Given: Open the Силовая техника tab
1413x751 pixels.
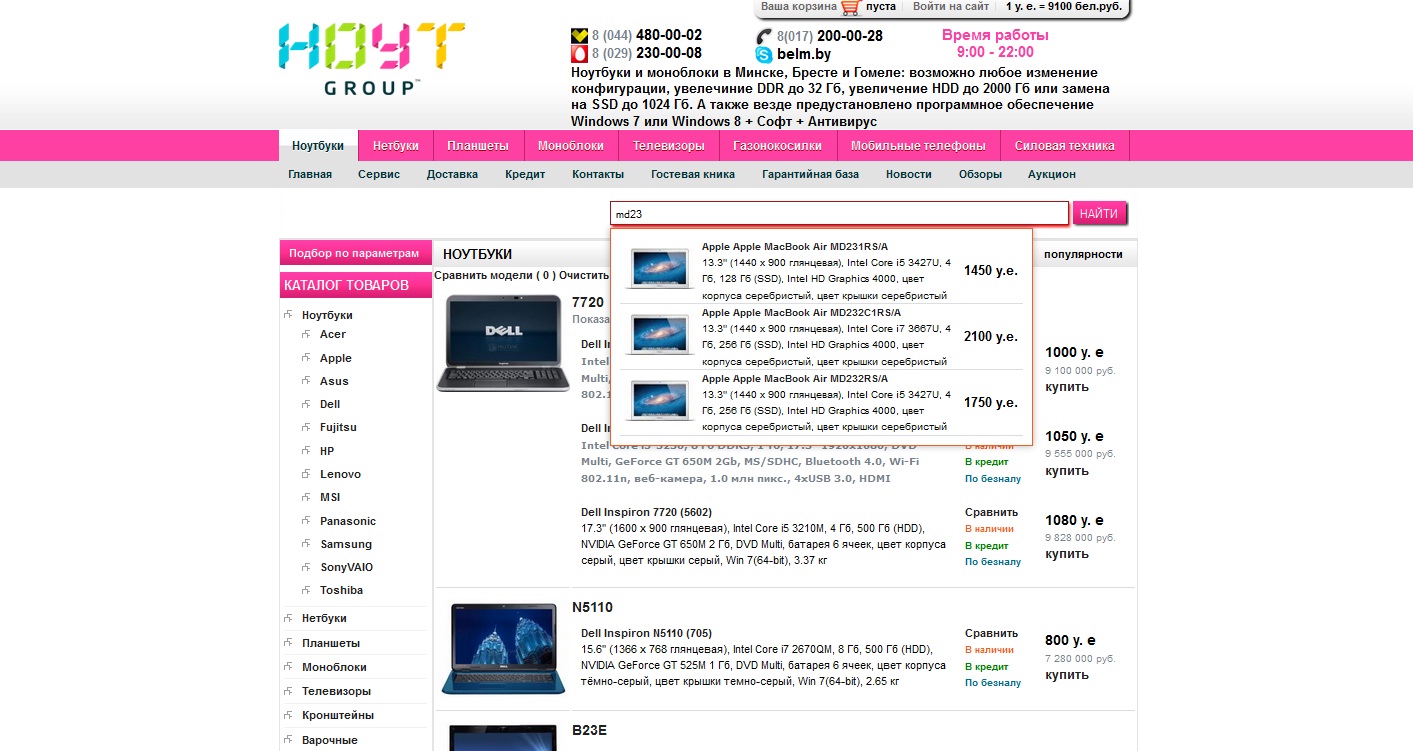Looking at the screenshot, I should coord(1065,146).
